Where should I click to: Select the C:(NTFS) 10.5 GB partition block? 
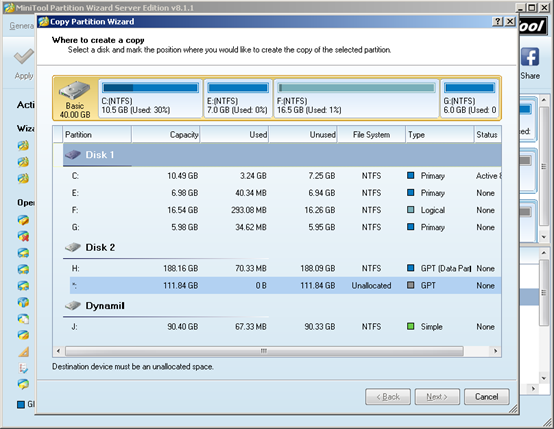(x=151, y=98)
